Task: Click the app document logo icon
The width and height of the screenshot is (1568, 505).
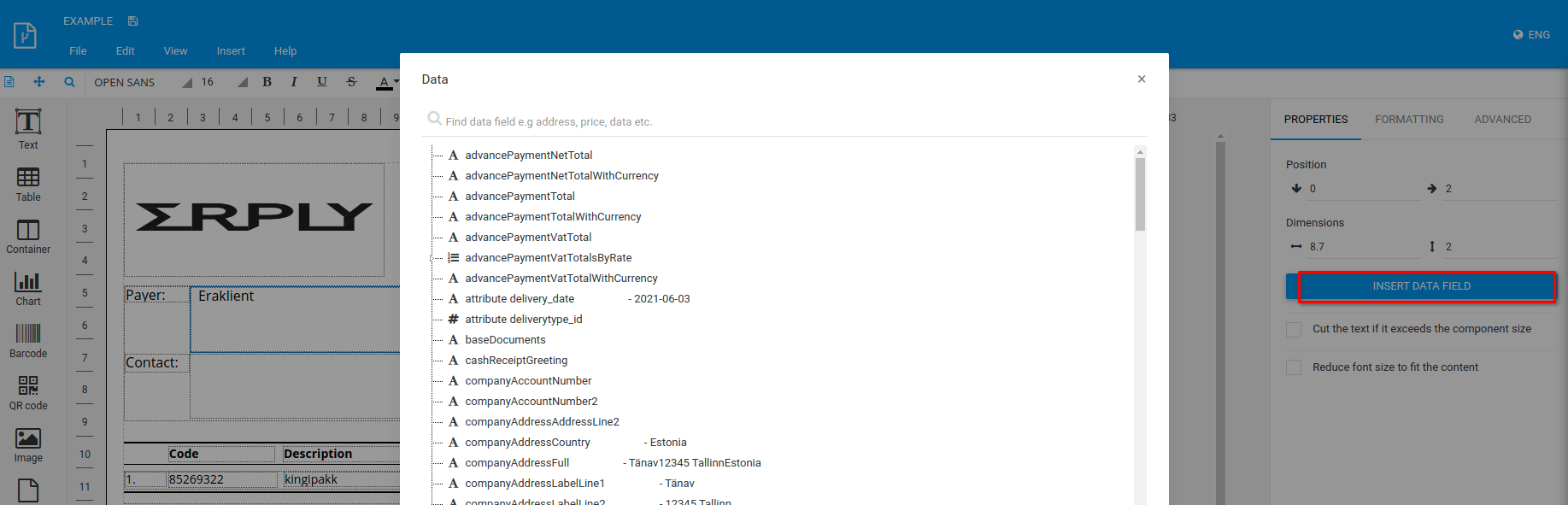Action: [x=25, y=35]
